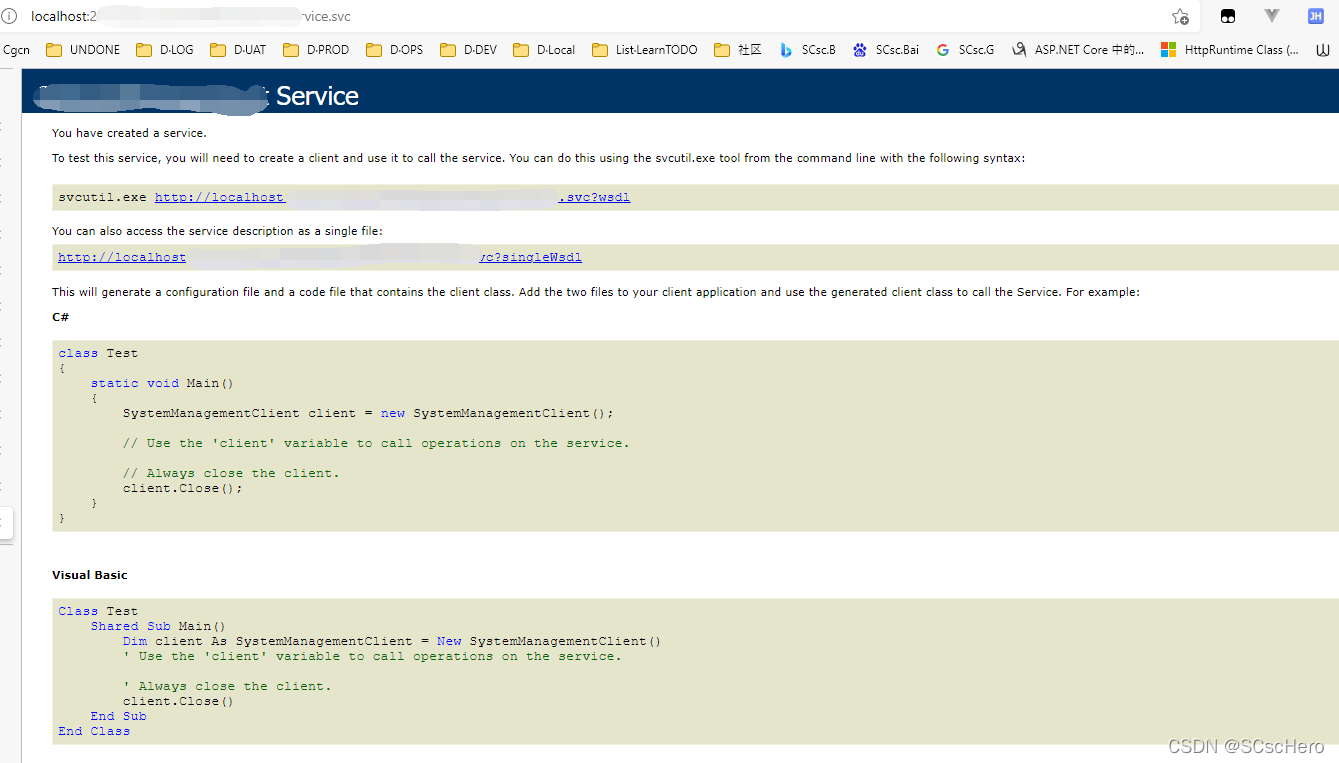Open the SCsc.B Bing bookmark

(x=807, y=49)
